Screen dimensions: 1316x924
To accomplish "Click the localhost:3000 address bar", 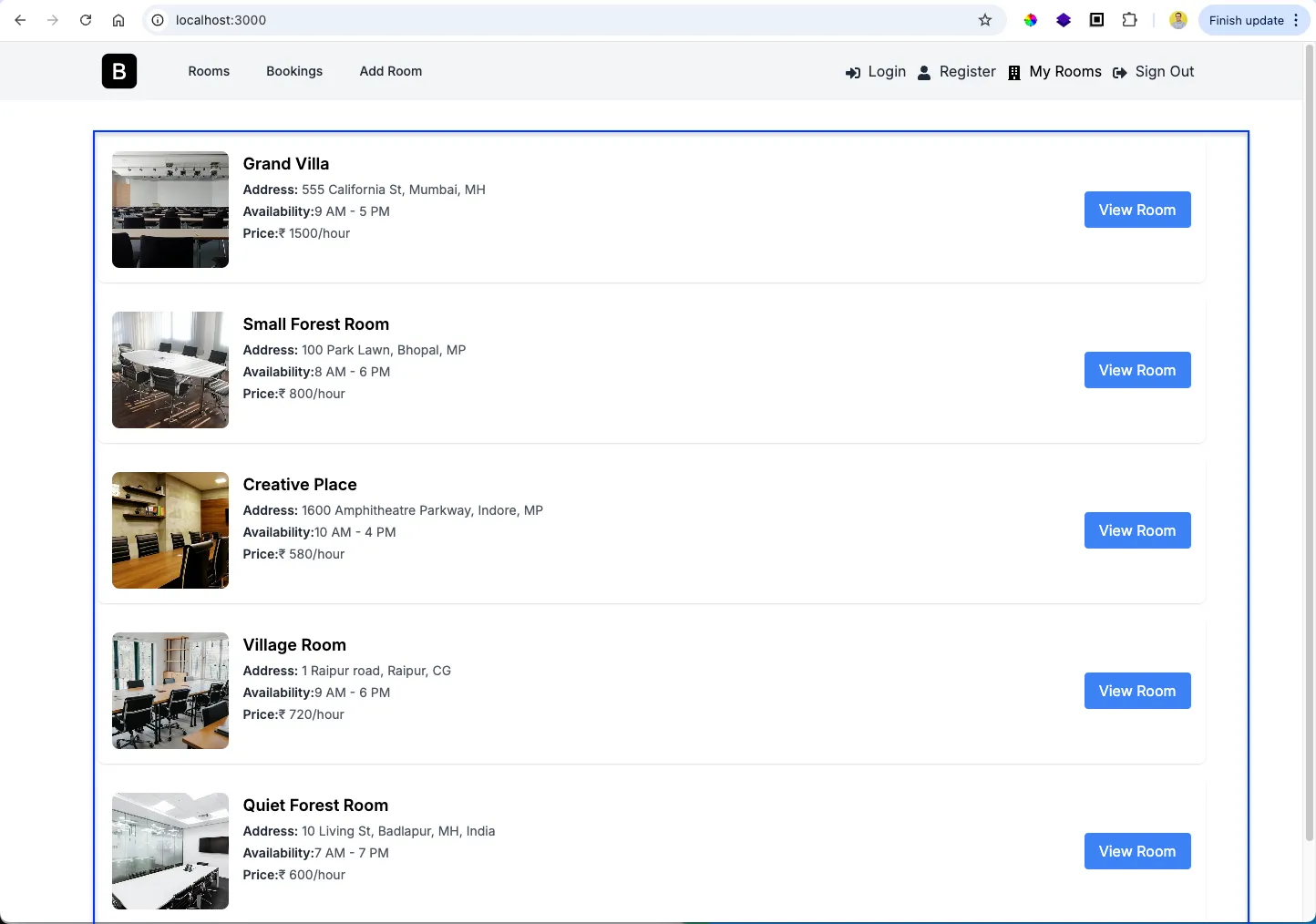I will tap(574, 20).
